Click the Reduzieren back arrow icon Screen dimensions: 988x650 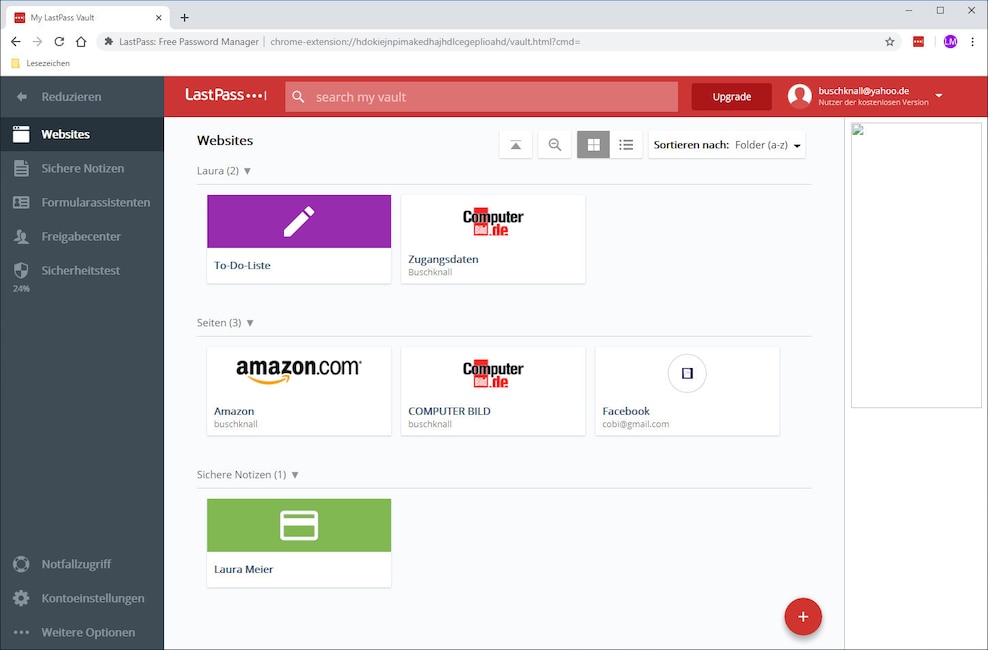tap(21, 96)
